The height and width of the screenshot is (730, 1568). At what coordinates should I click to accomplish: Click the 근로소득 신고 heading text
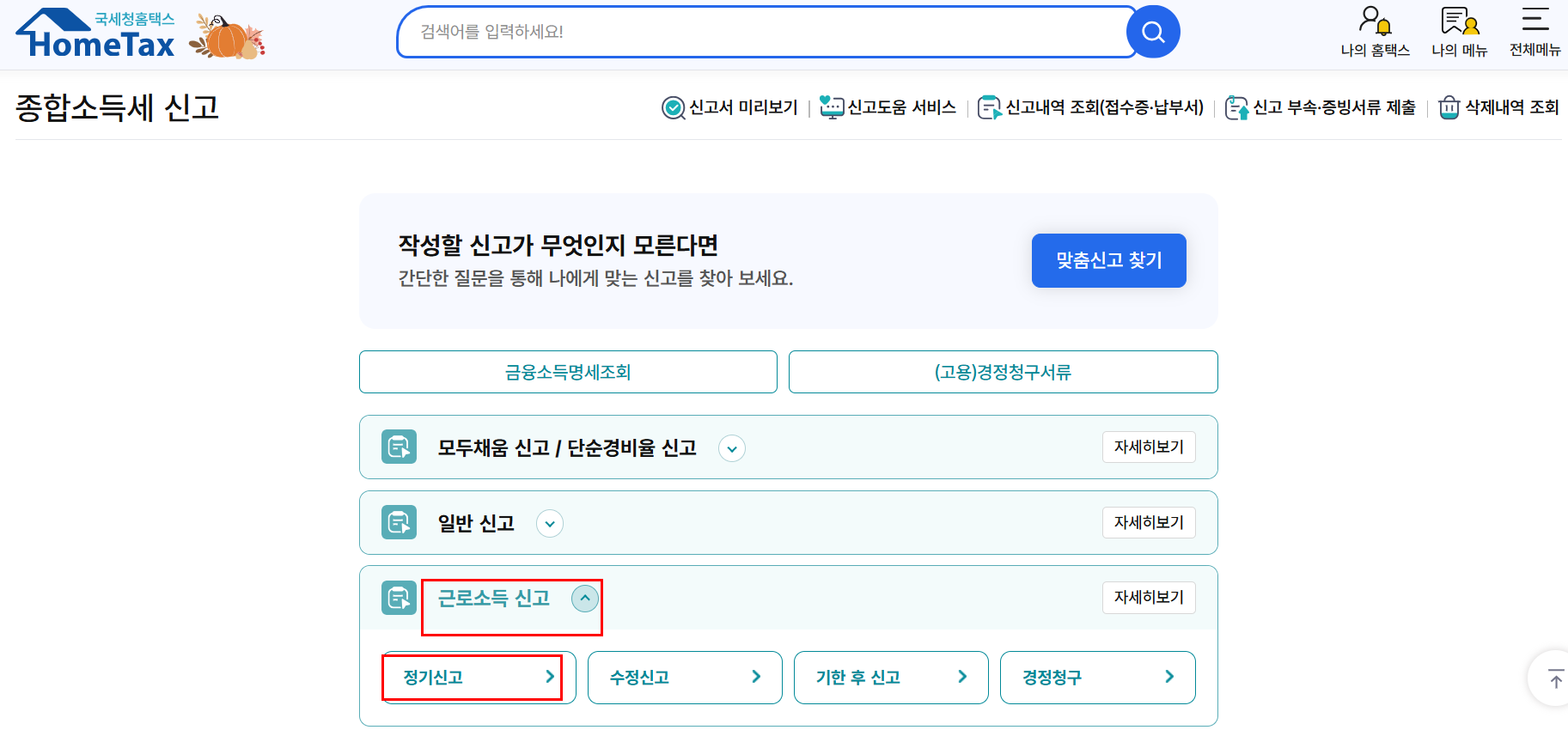click(494, 599)
